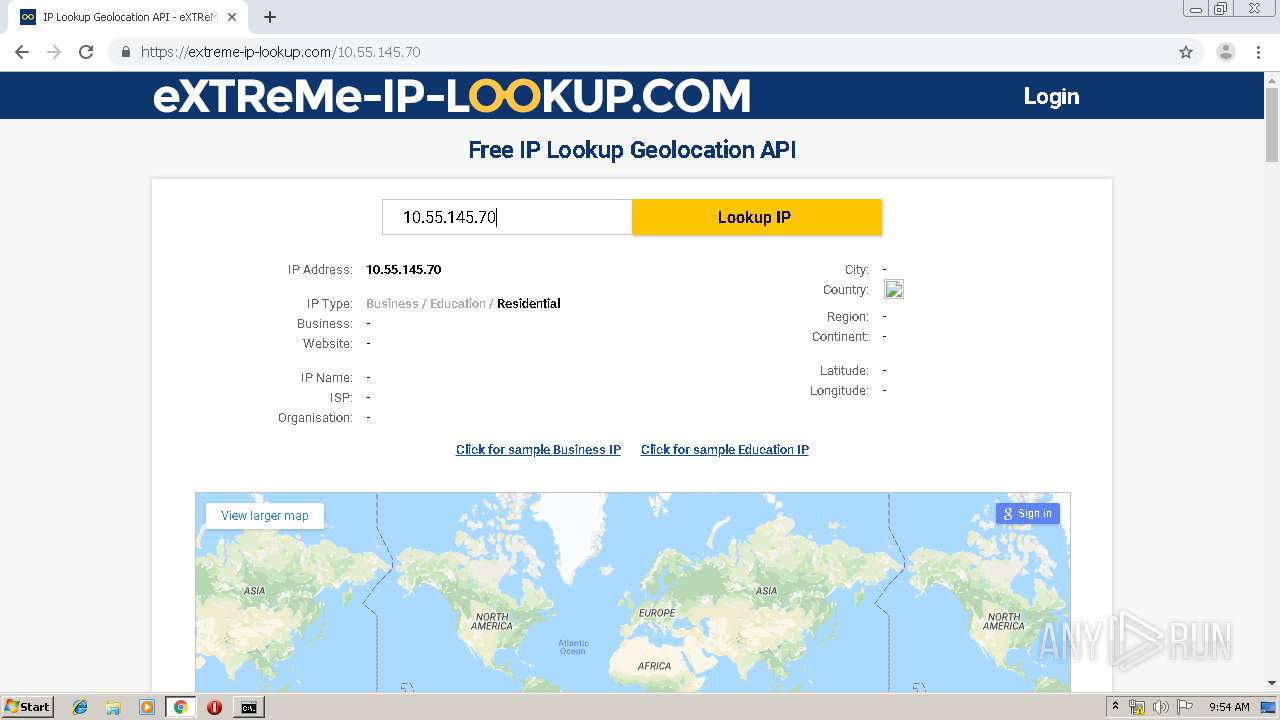Viewport: 1280px width, 720px height.
Task: Click the Europe label on map
Action: pyautogui.click(x=657, y=613)
